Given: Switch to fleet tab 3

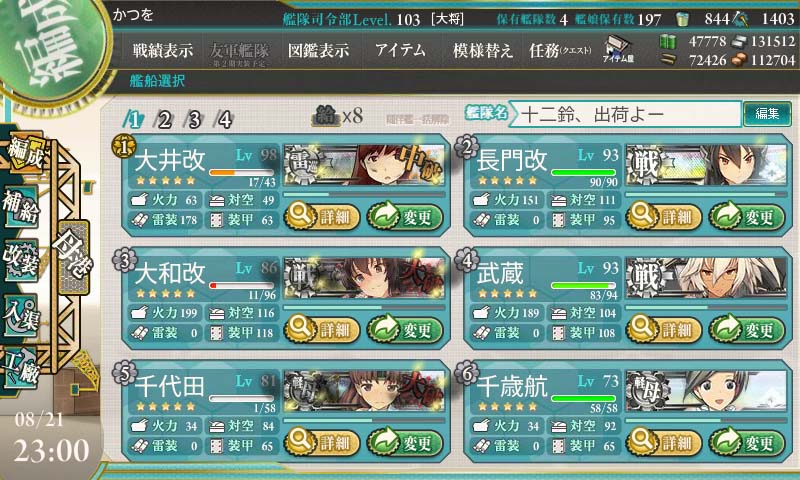Looking at the screenshot, I should click(x=195, y=120).
